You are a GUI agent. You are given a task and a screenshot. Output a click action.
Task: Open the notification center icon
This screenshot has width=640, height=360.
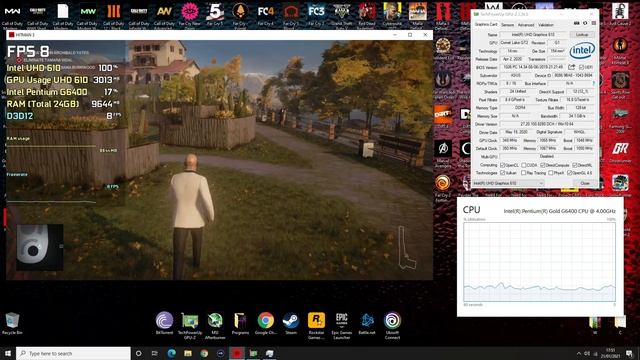(x=629, y=353)
